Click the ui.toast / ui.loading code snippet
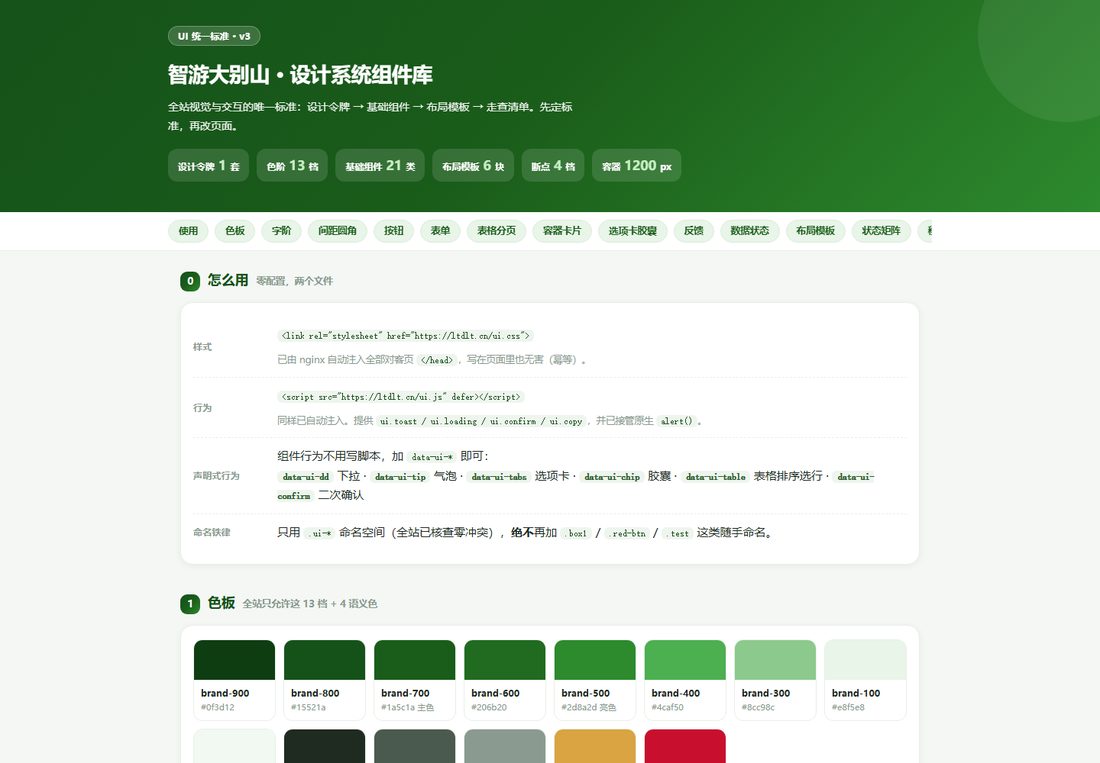This screenshot has height=763, width=1100. point(481,421)
